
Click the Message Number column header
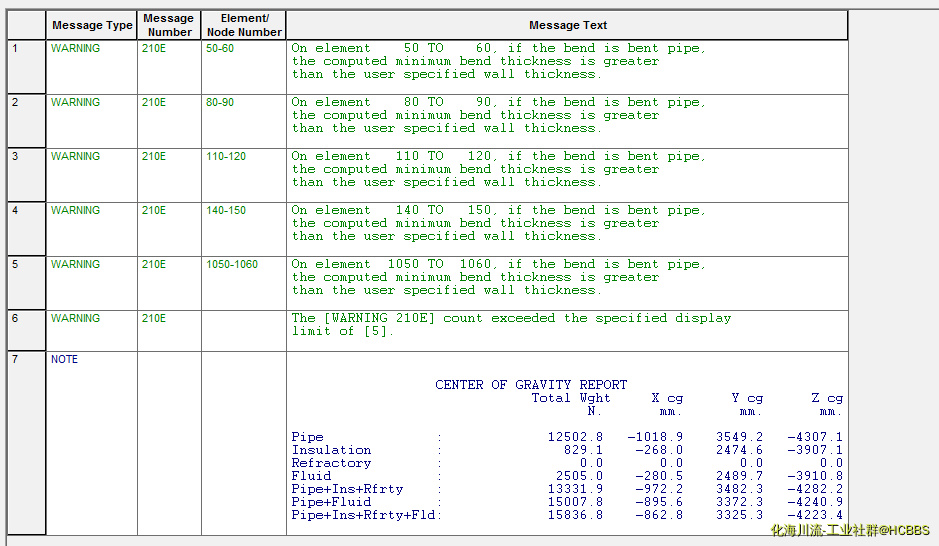[x=168, y=26]
